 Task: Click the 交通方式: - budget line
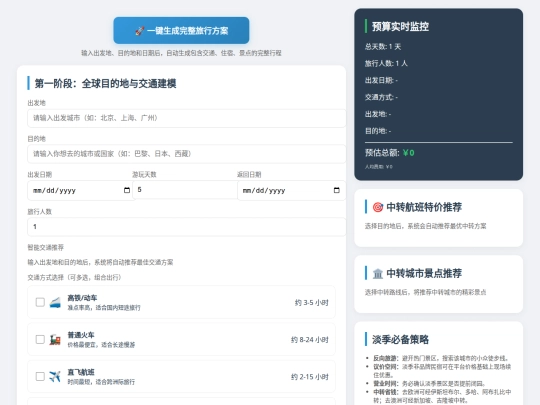tap(381, 97)
